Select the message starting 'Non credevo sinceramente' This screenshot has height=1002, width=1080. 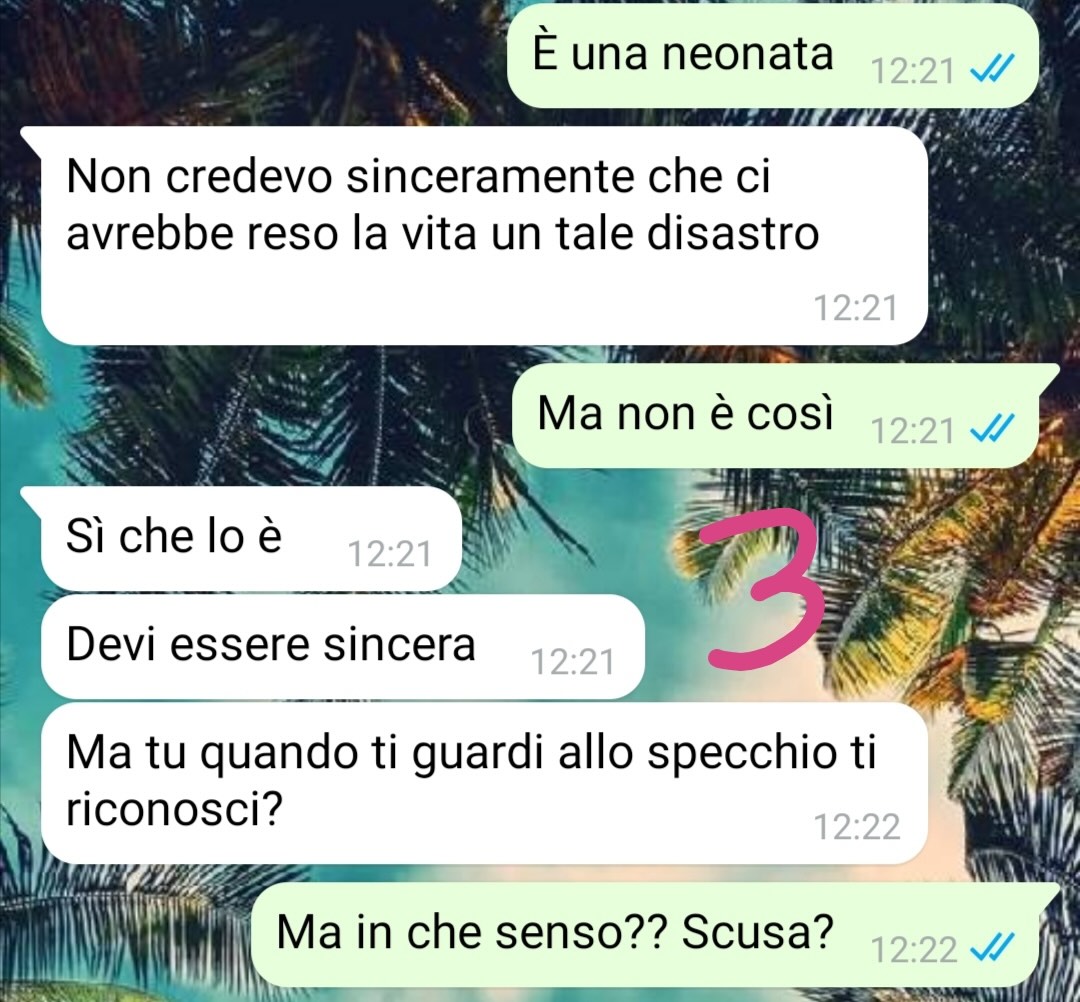point(484,235)
